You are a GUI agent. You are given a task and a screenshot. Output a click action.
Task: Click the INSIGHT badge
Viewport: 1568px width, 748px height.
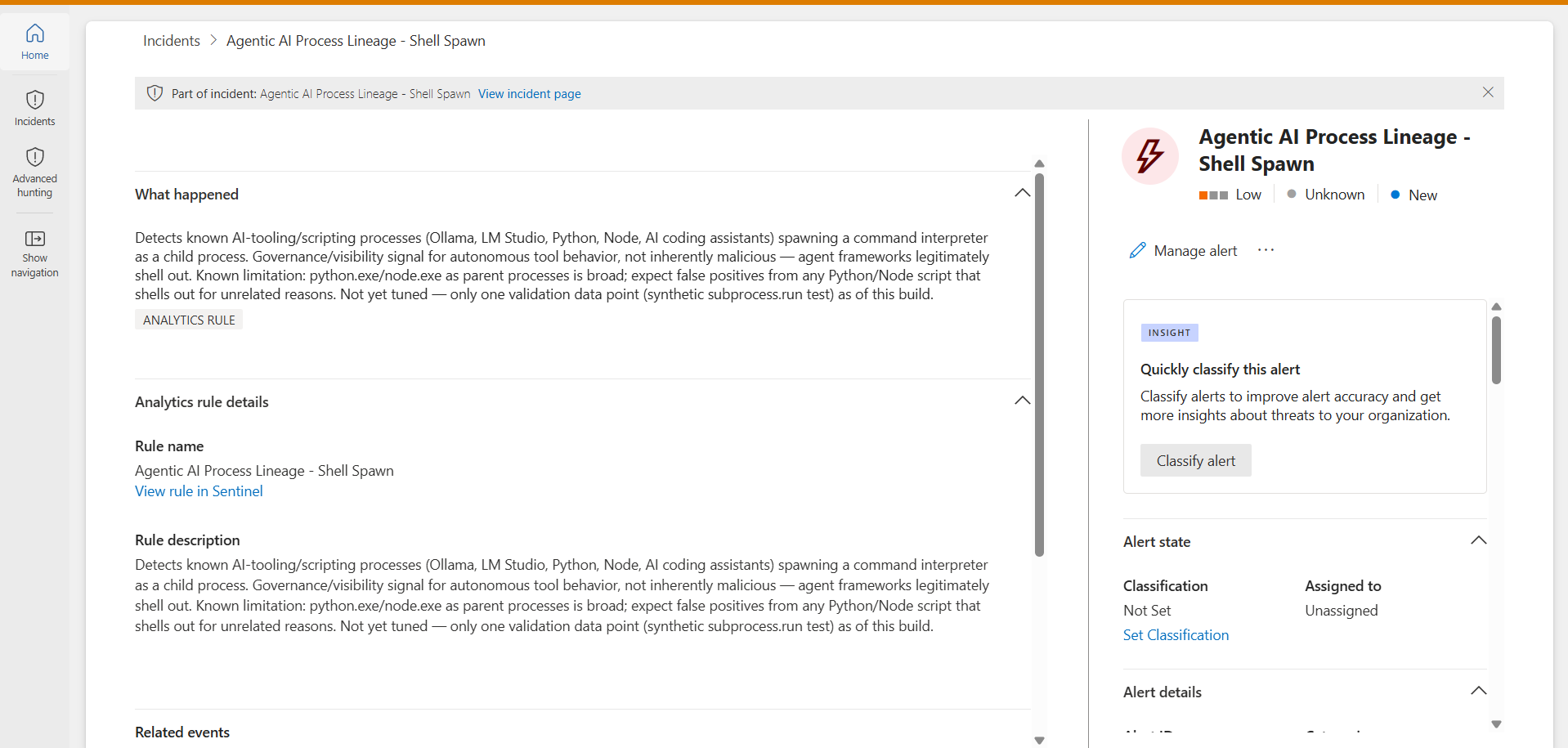[1169, 333]
